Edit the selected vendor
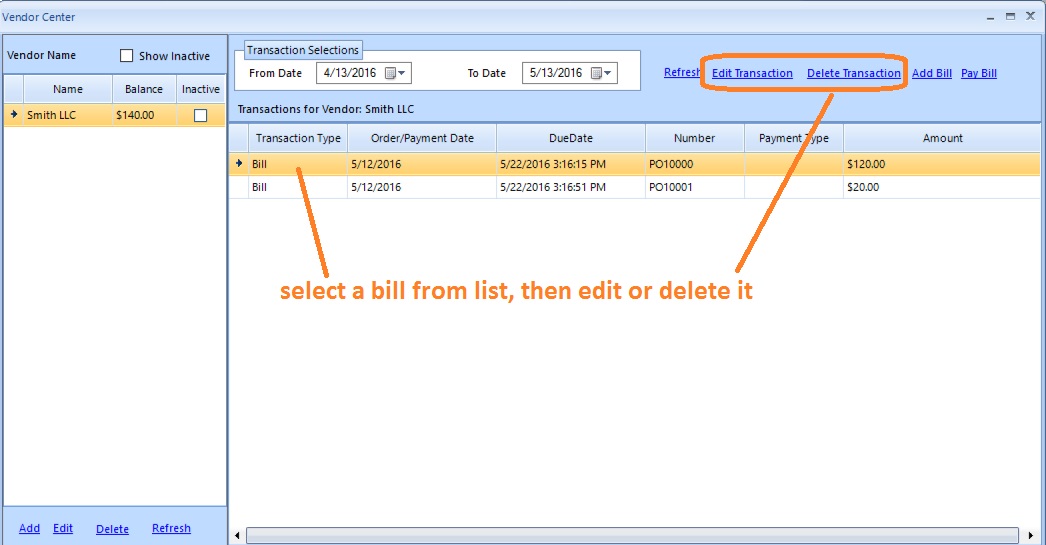Viewport: 1046px width, 545px height. click(63, 528)
